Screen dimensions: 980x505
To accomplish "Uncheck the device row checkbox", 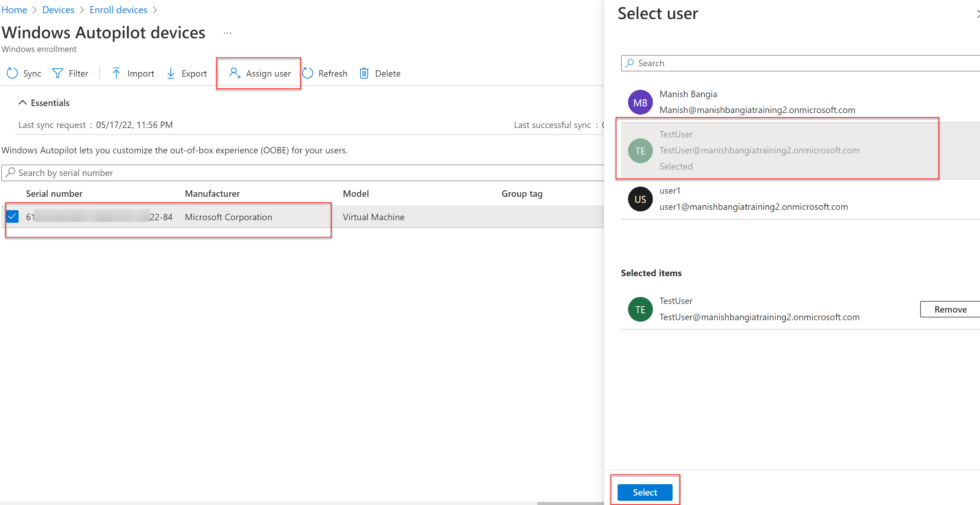I will [12, 217].
